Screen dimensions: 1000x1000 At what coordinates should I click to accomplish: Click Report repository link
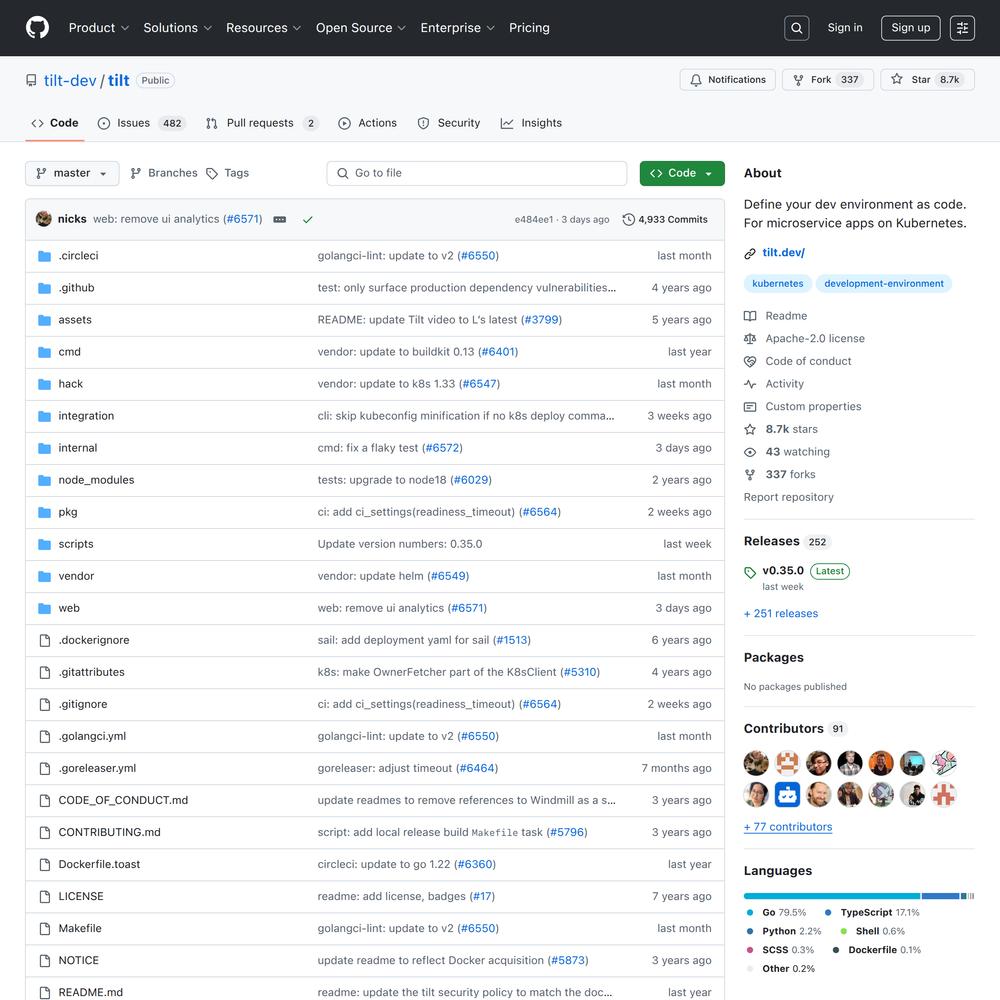tap(788, 497)
